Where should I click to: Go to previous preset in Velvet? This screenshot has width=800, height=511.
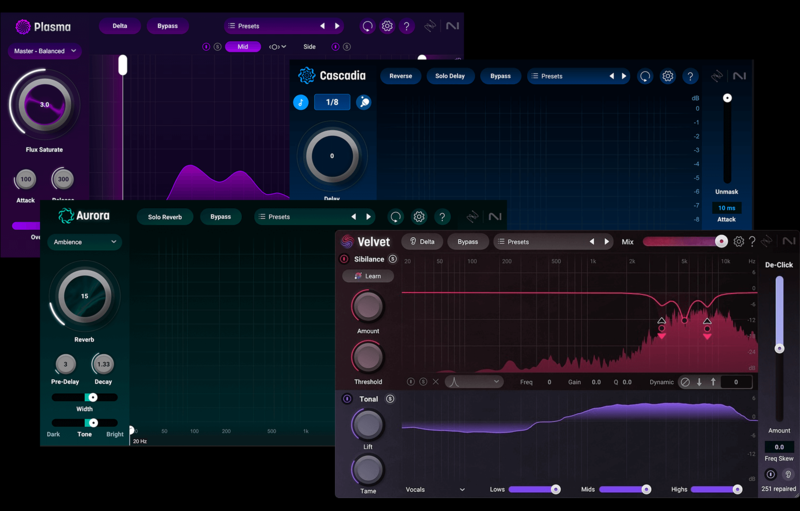[x=592, y=242]
